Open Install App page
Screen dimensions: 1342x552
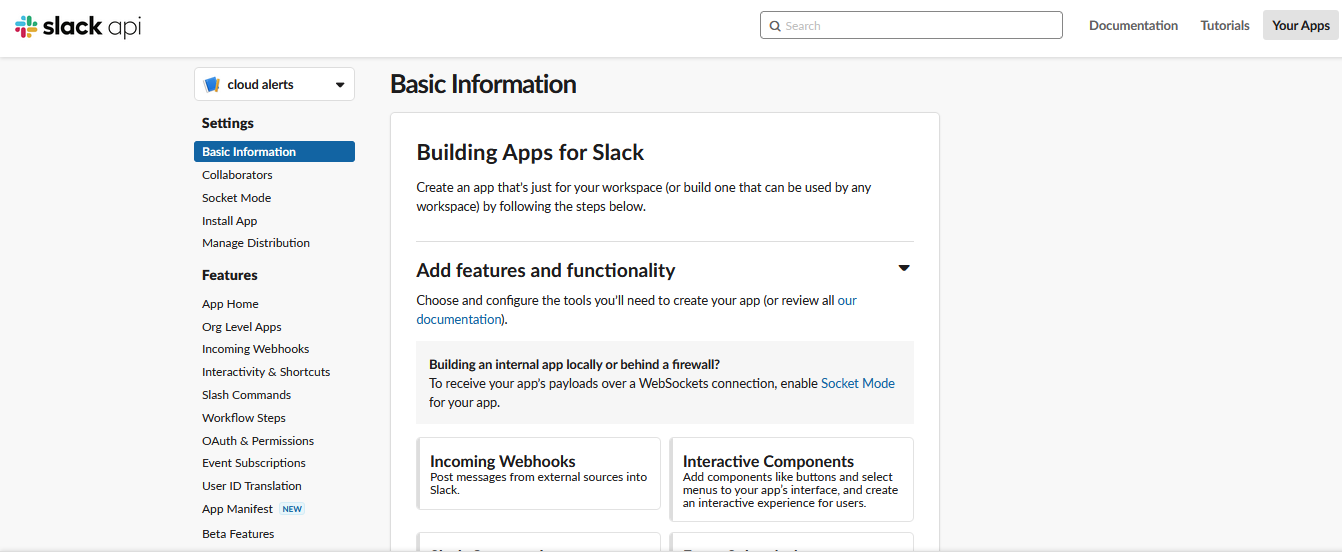pyautogui.click(x=229, y=221)
